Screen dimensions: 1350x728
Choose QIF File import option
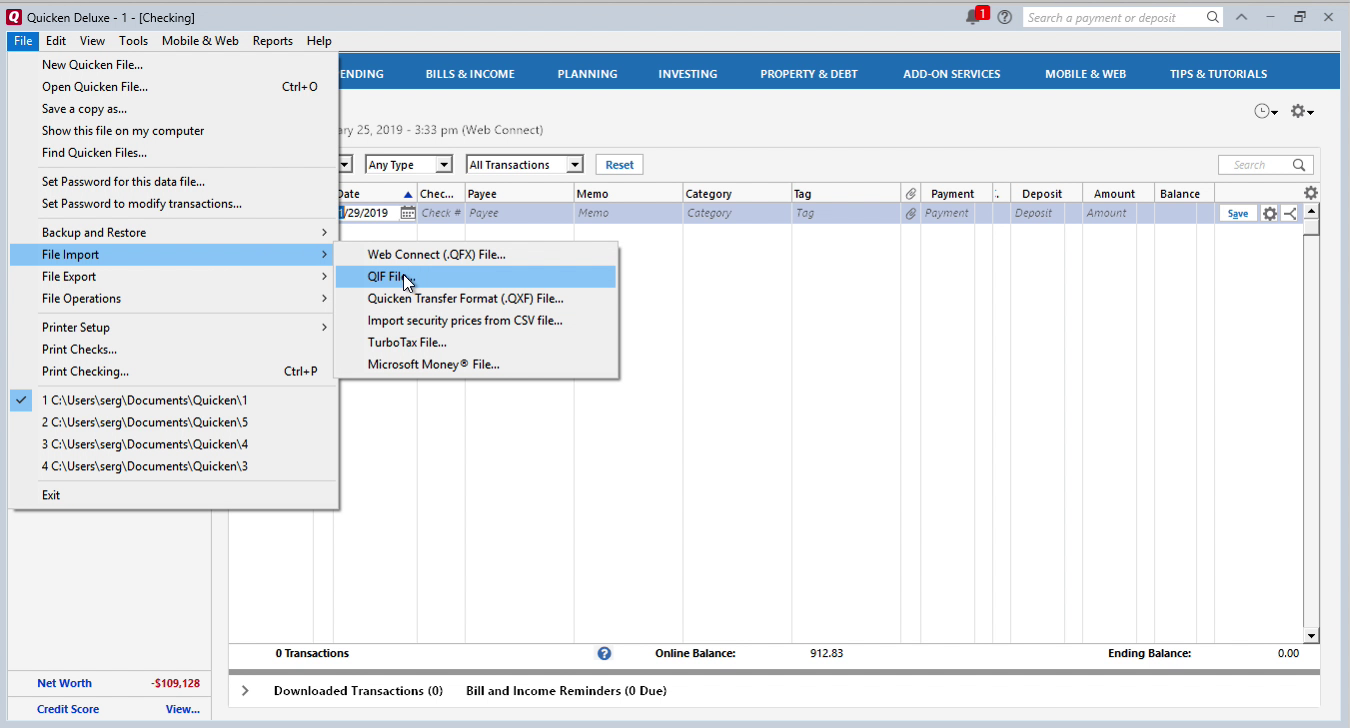click(476, 277)
